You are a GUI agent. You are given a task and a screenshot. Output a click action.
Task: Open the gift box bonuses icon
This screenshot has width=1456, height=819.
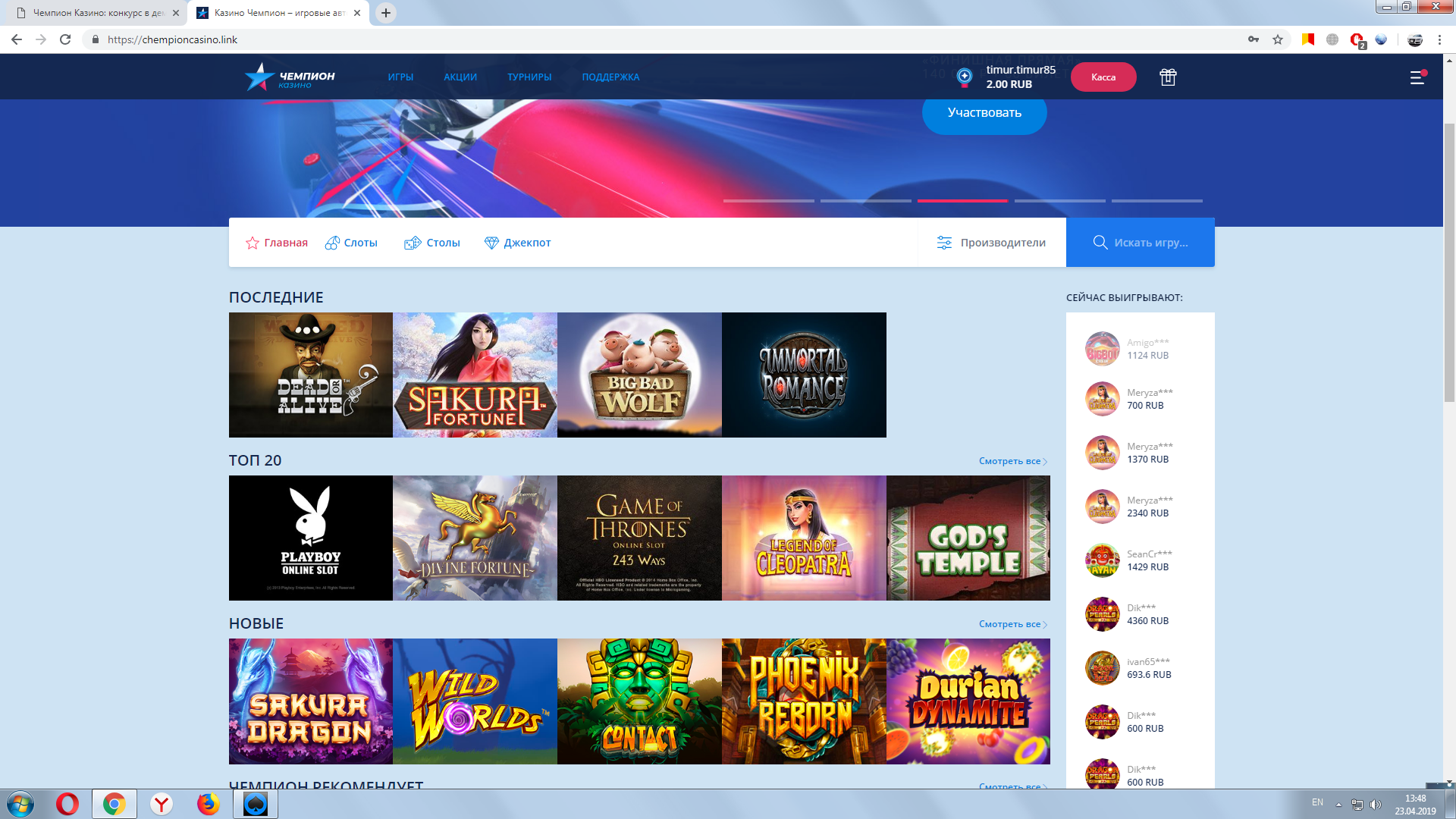point(1168,77)
